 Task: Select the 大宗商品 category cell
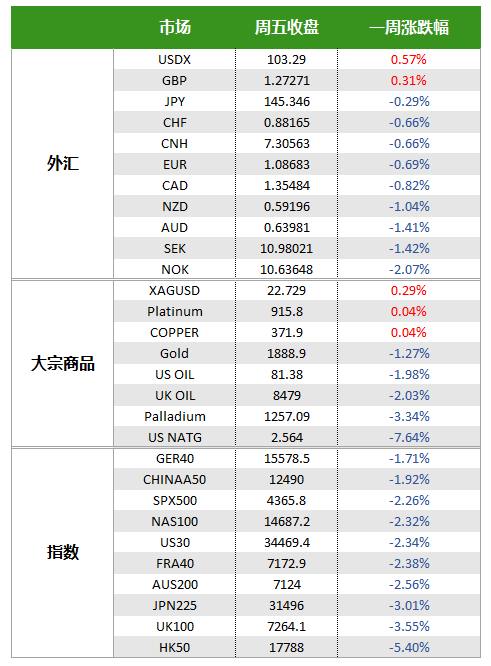[63, 364]
